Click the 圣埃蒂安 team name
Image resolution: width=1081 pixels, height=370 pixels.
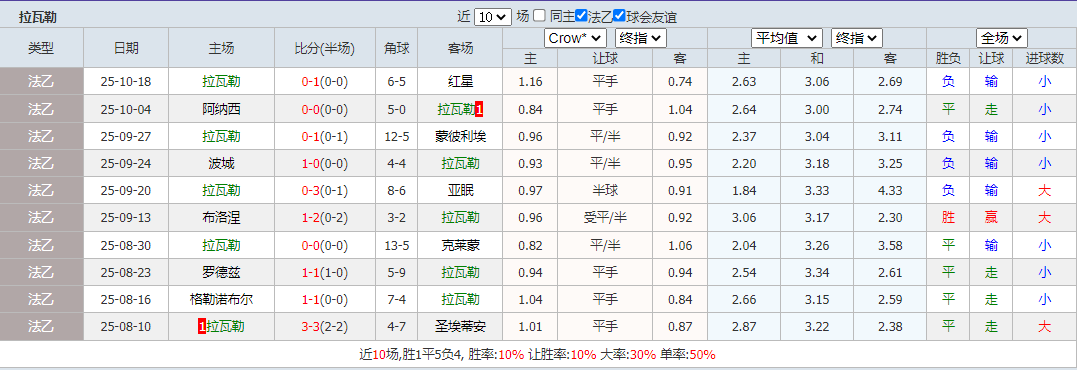pyautogui.click(x=460, y=327)
